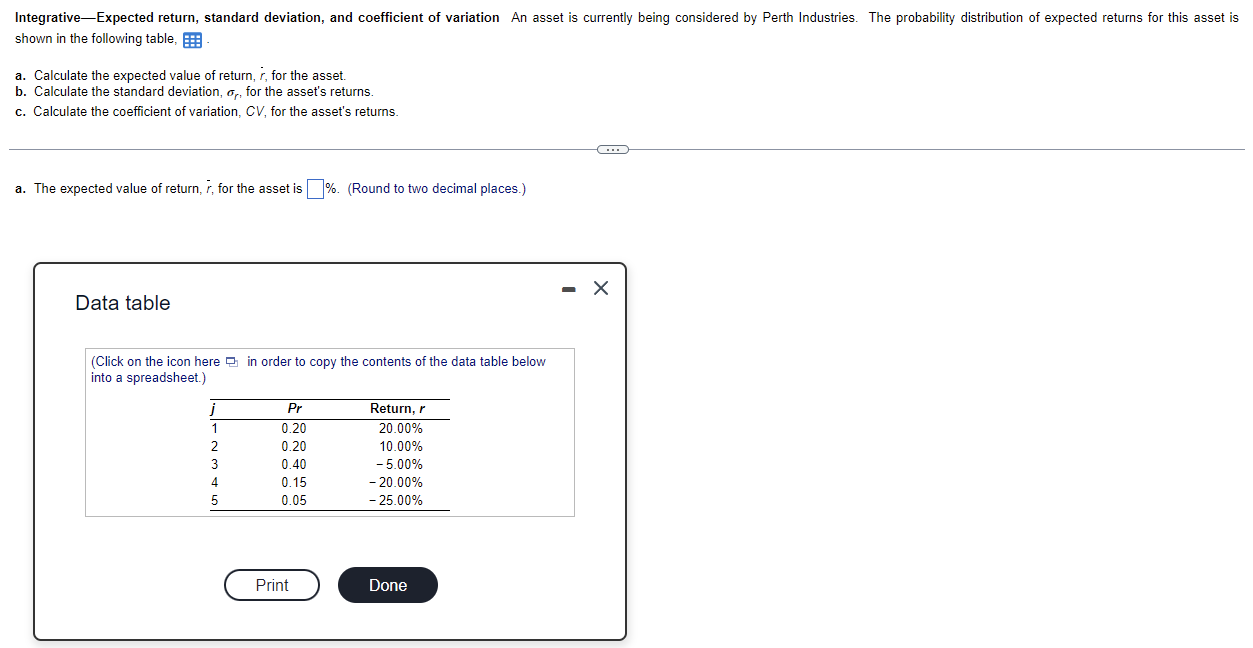
Task: Select the 'Return, r' column header
Action: pos(396,408)
